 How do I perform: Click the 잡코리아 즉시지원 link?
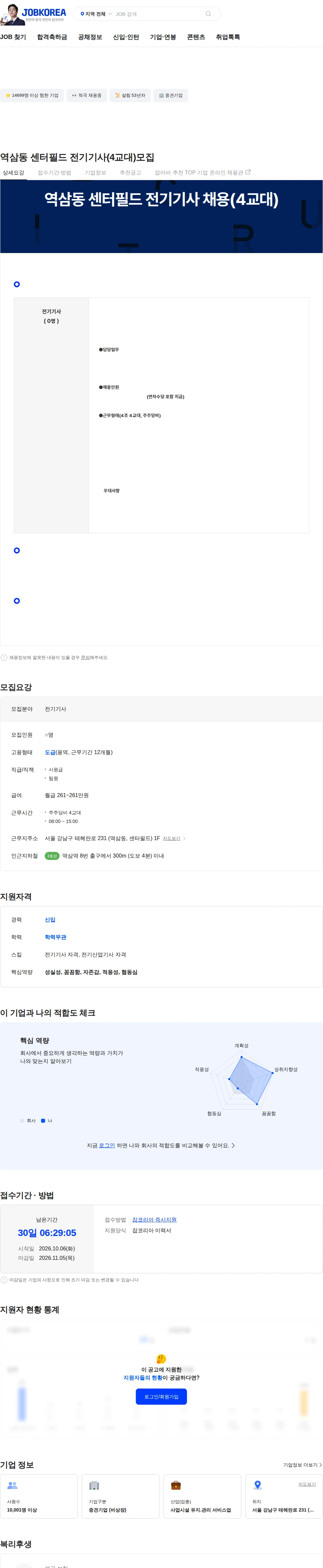click(x=154, y=1220)
